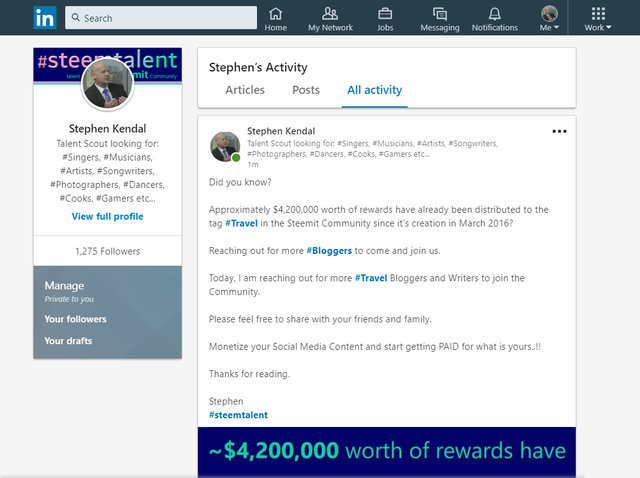Click the 'Did you know?' post text
Screen dimensions: 640x478
coord(240,182)
